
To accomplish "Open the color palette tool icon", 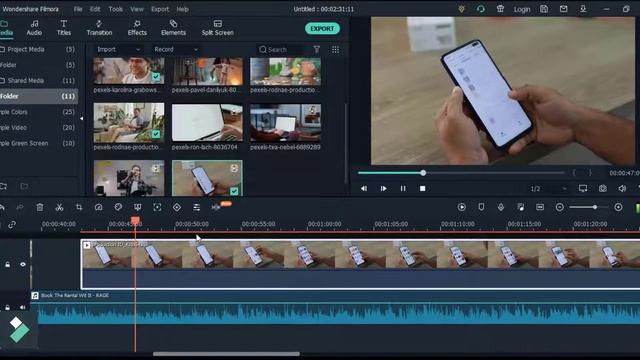I will 118,207.
